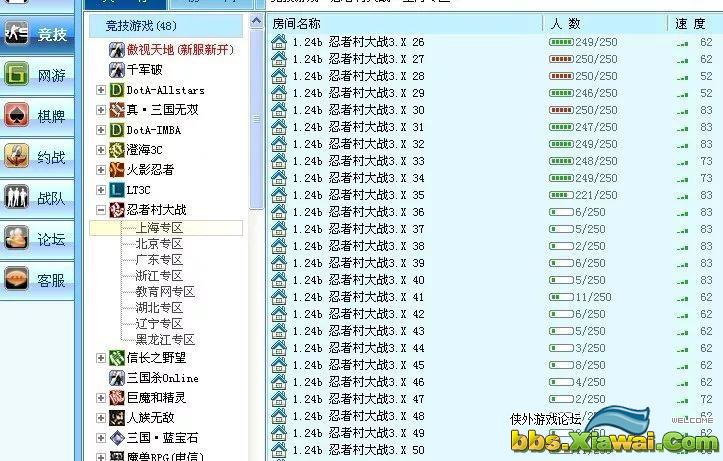Expand the 信长之野望 tree node
This screenshot has width=723, height=461.
pyautogui.click(x=101, y=358)
